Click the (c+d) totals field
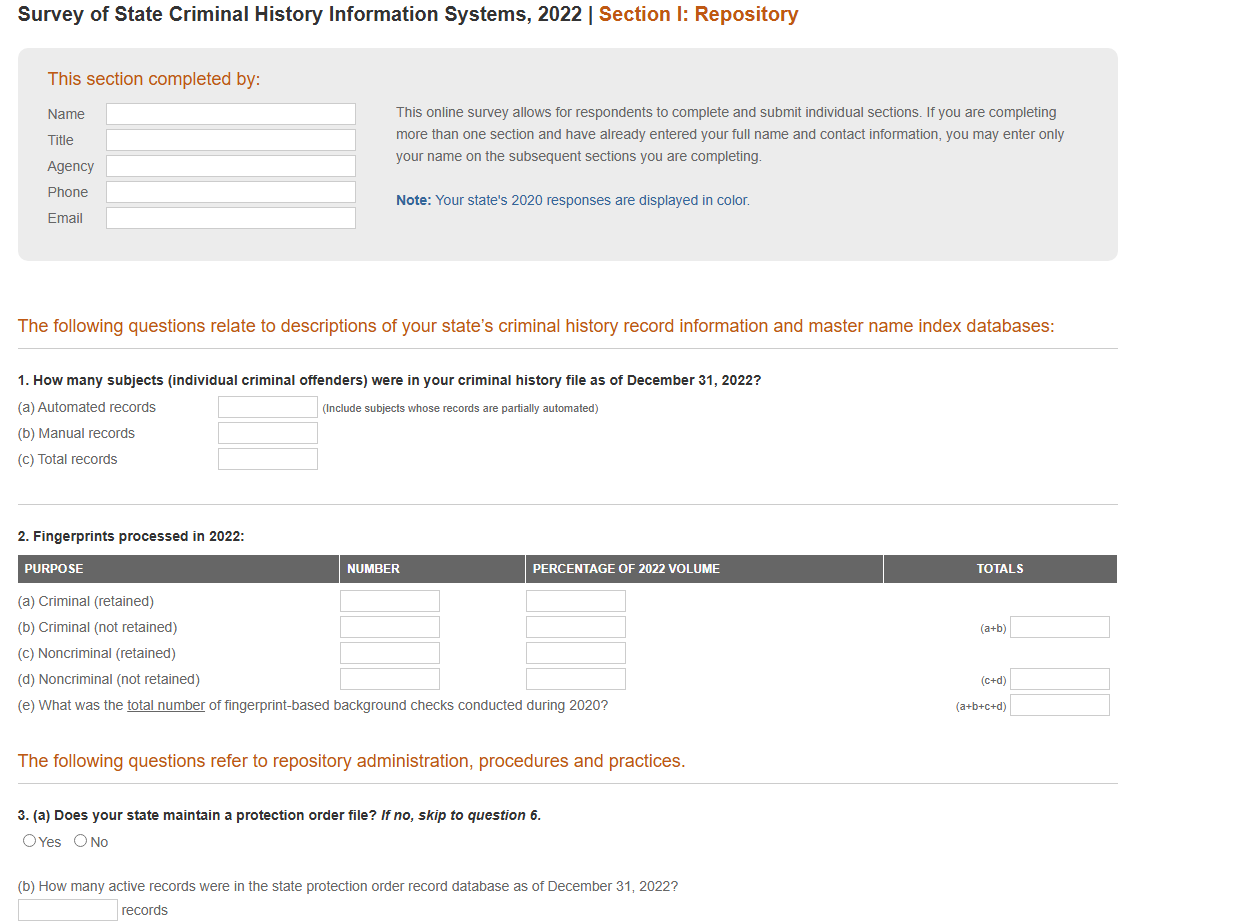This screenshot has height=922, width=1233. click(x=1060, y=679)
